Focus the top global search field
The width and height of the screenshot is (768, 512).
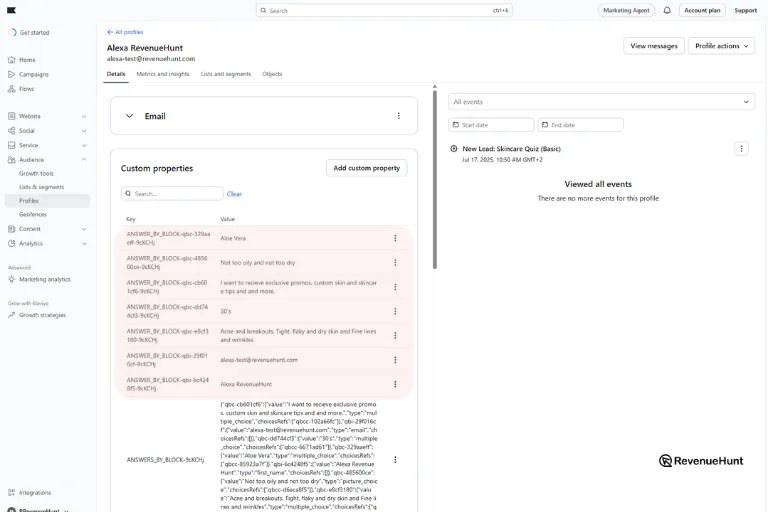pyautogui.click(x=384, y=10)
